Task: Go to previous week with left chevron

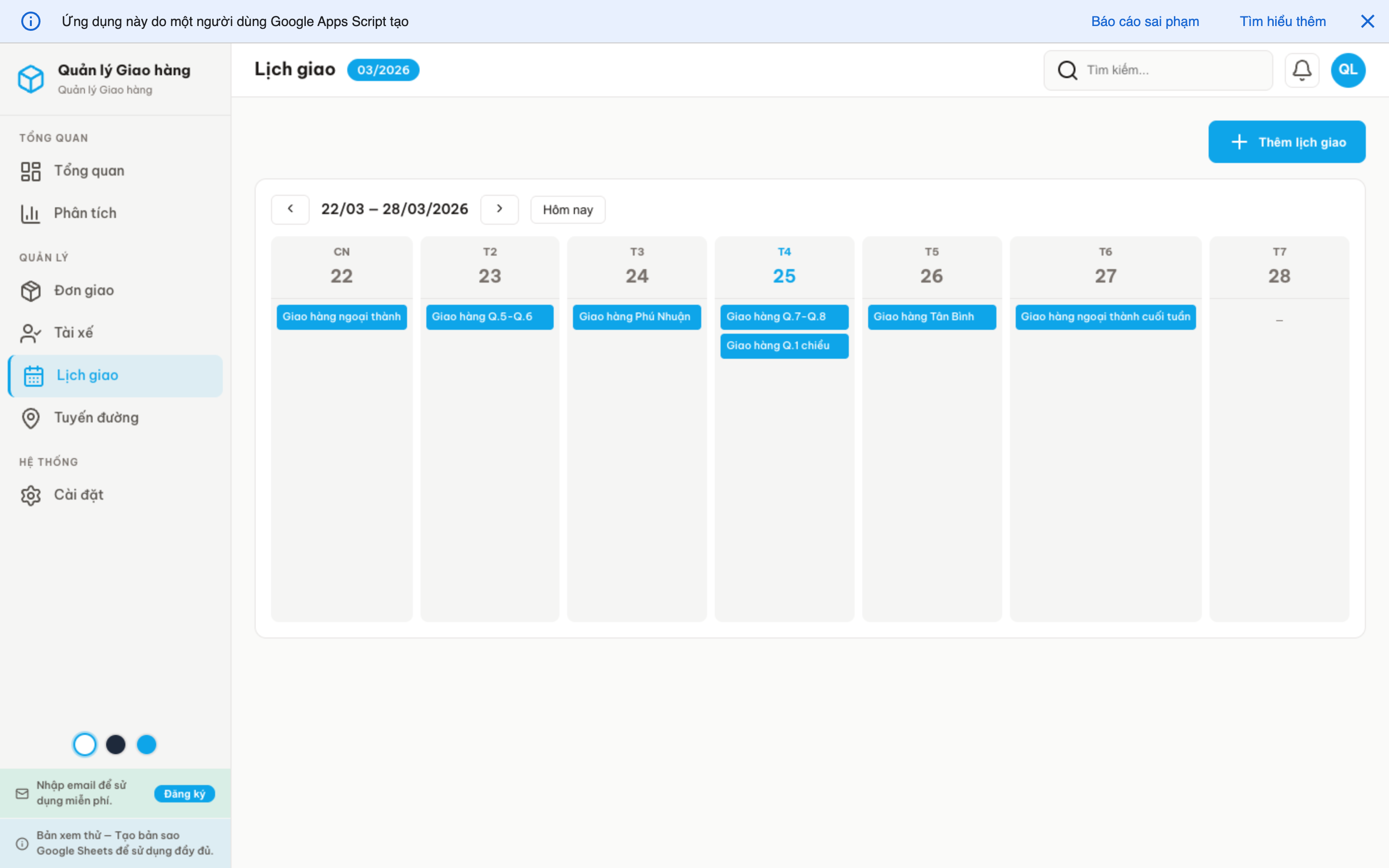Action: pyautogui.click(x=290, y=209)
